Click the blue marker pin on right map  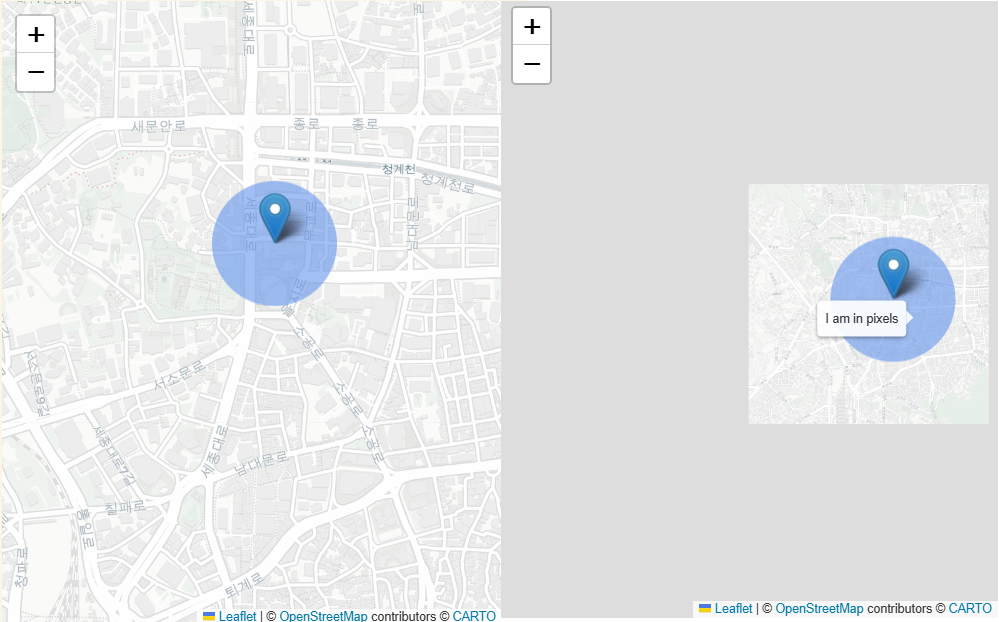coord(893,273)
